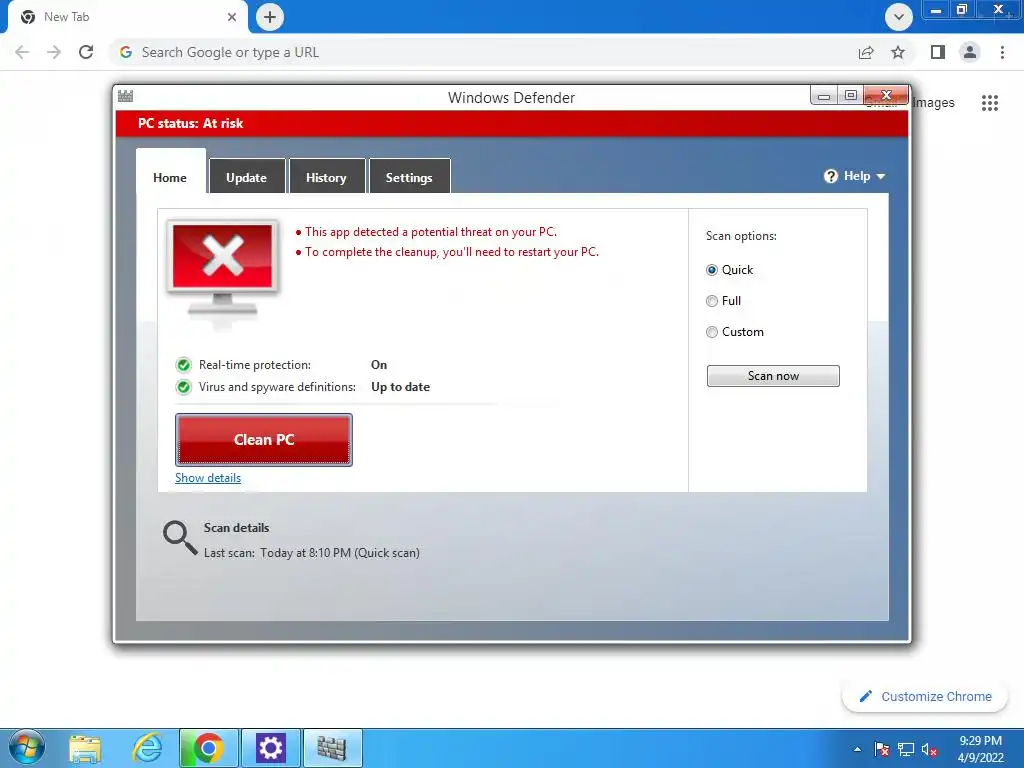The width and height of the screenshot is (1024, 768).
Task: Open the tab search chevron
Action: click(899, 17)
